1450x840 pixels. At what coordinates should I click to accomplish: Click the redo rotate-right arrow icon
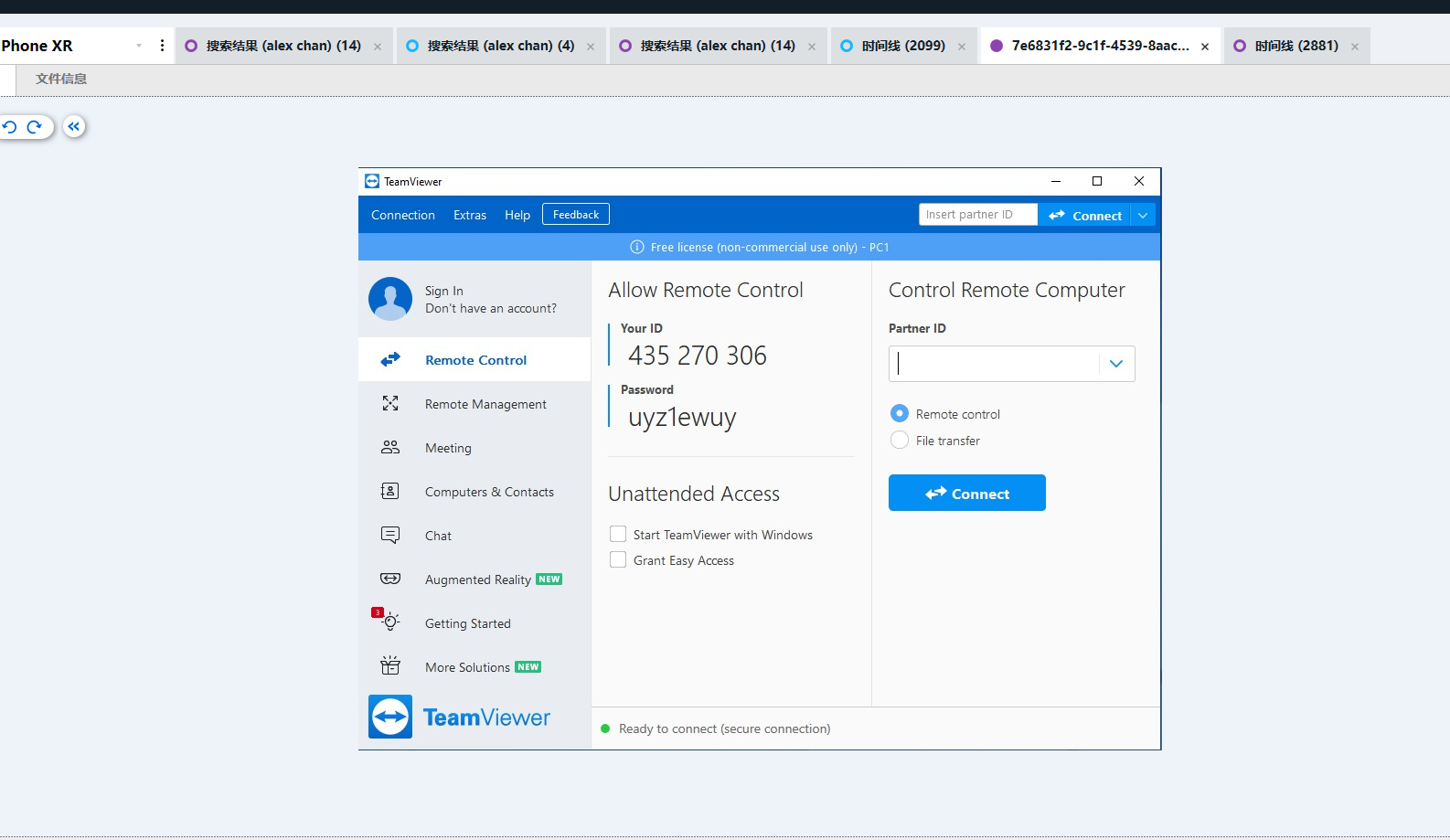click(35, 127)
